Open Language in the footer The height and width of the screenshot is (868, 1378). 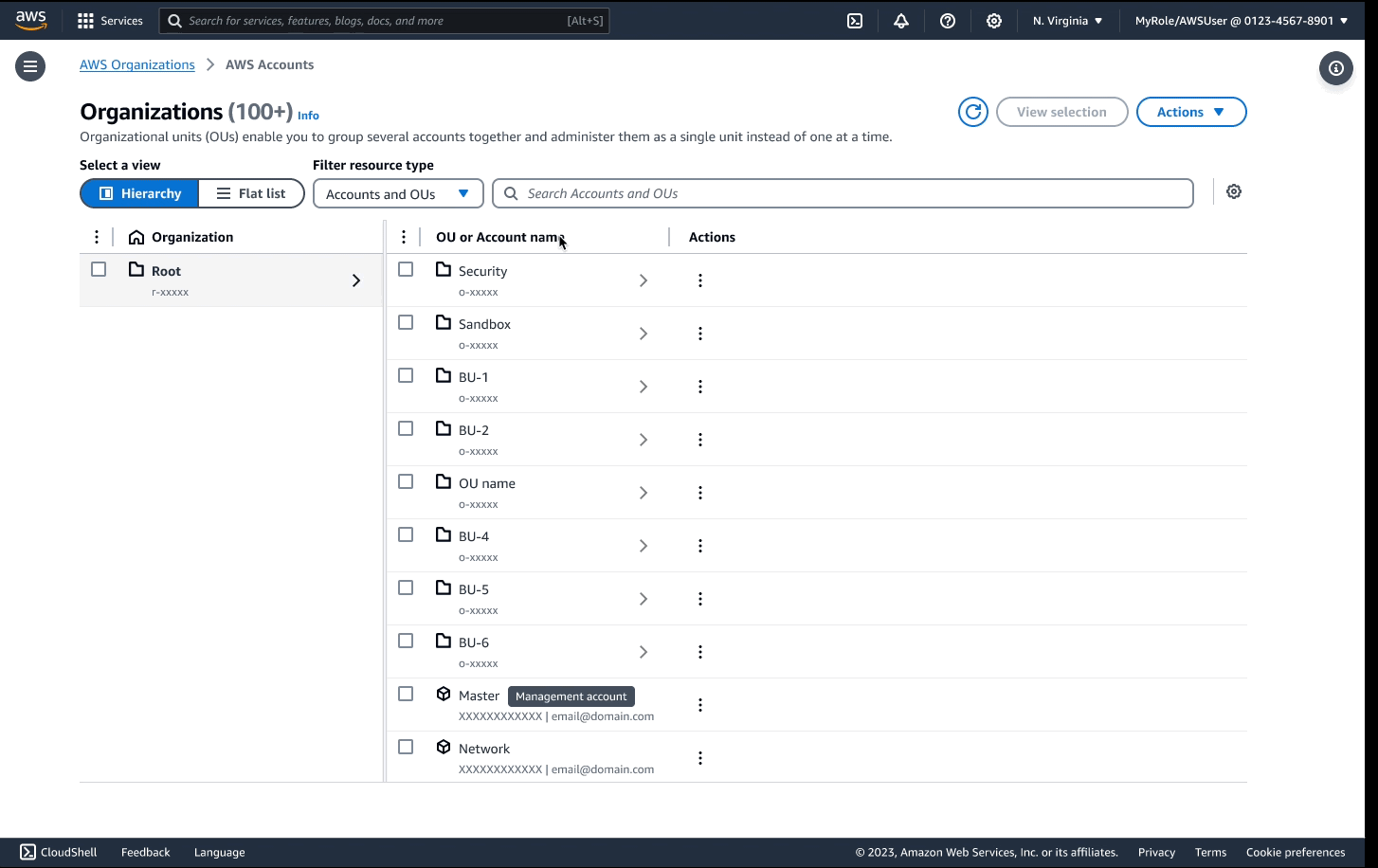click(220, 852)
